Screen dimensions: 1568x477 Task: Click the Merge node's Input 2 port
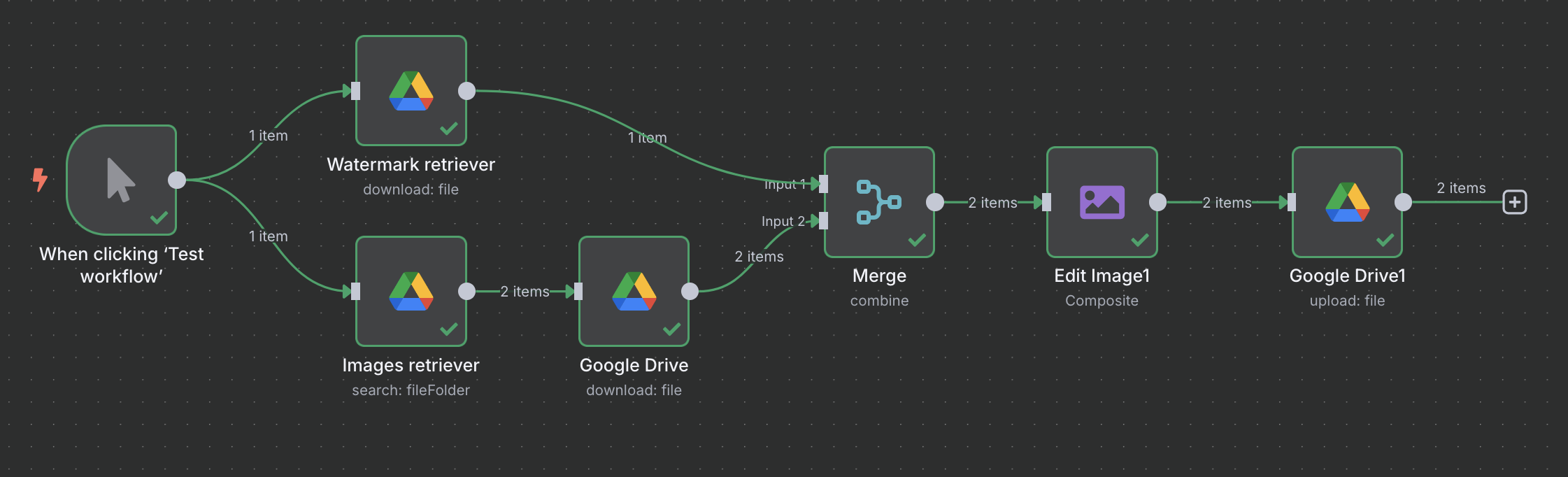824,221
